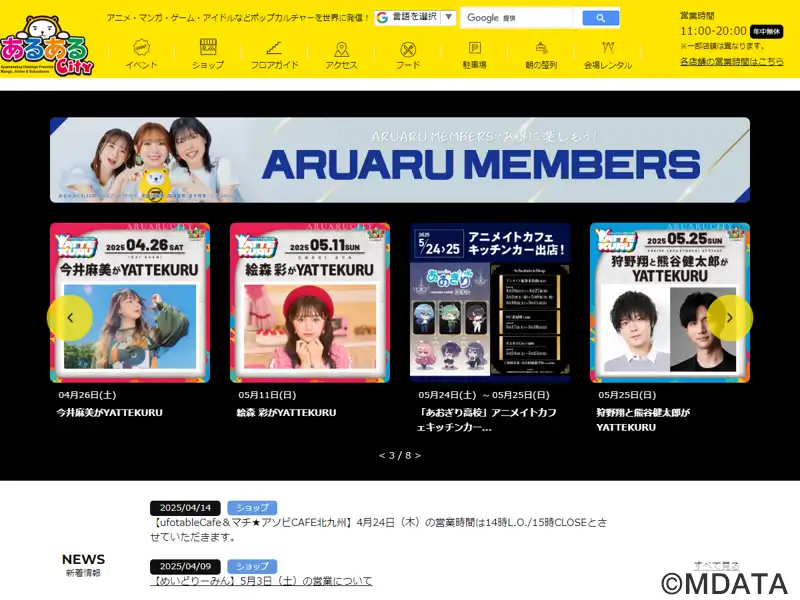
Task: Click the 04月26日(土) date text
Action: (87, 395)
